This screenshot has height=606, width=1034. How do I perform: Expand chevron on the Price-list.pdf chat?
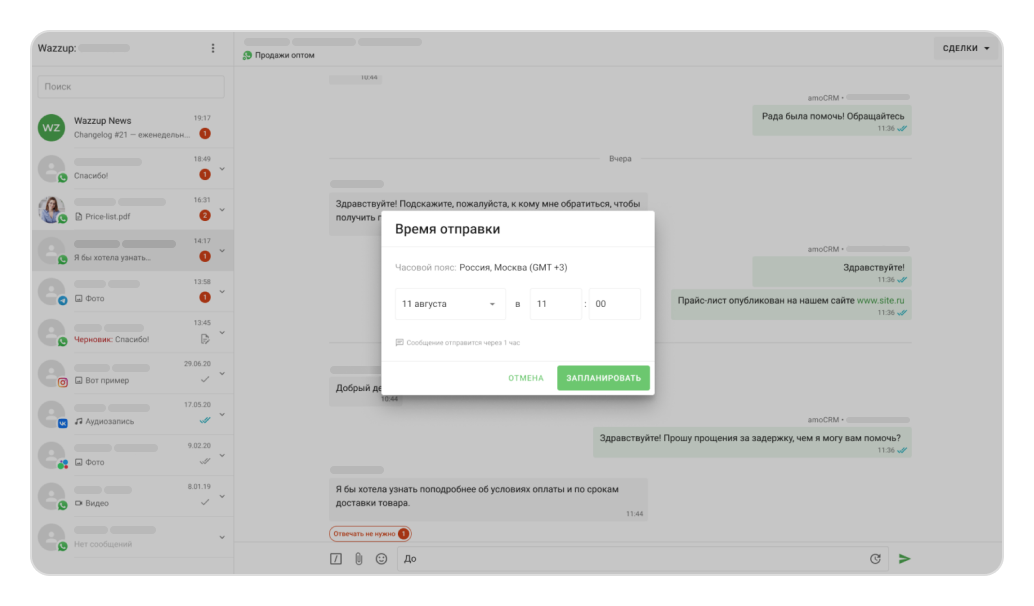222,209
